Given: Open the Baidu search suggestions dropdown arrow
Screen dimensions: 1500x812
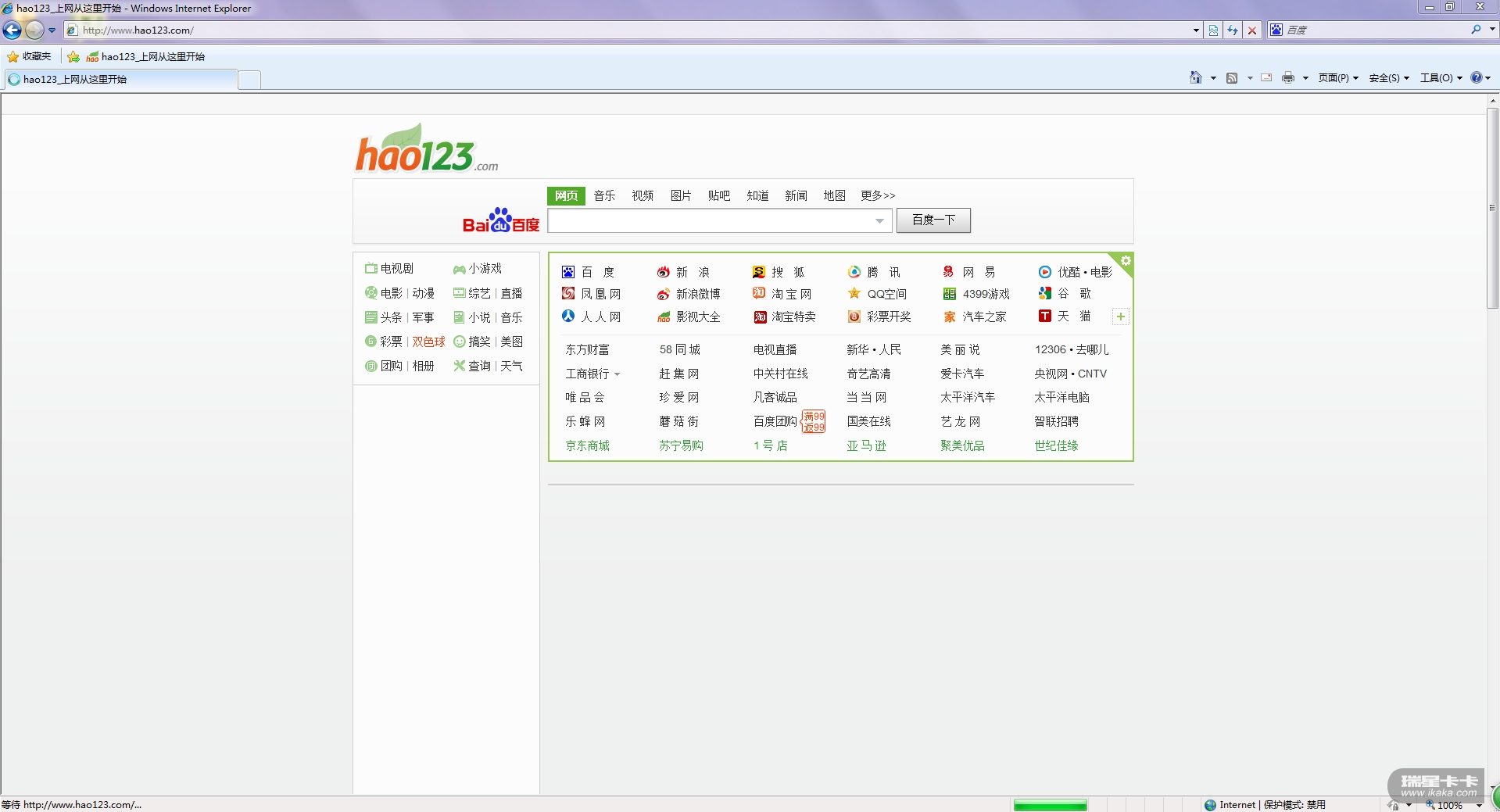Looking at the screenshot, I should 880,221.
